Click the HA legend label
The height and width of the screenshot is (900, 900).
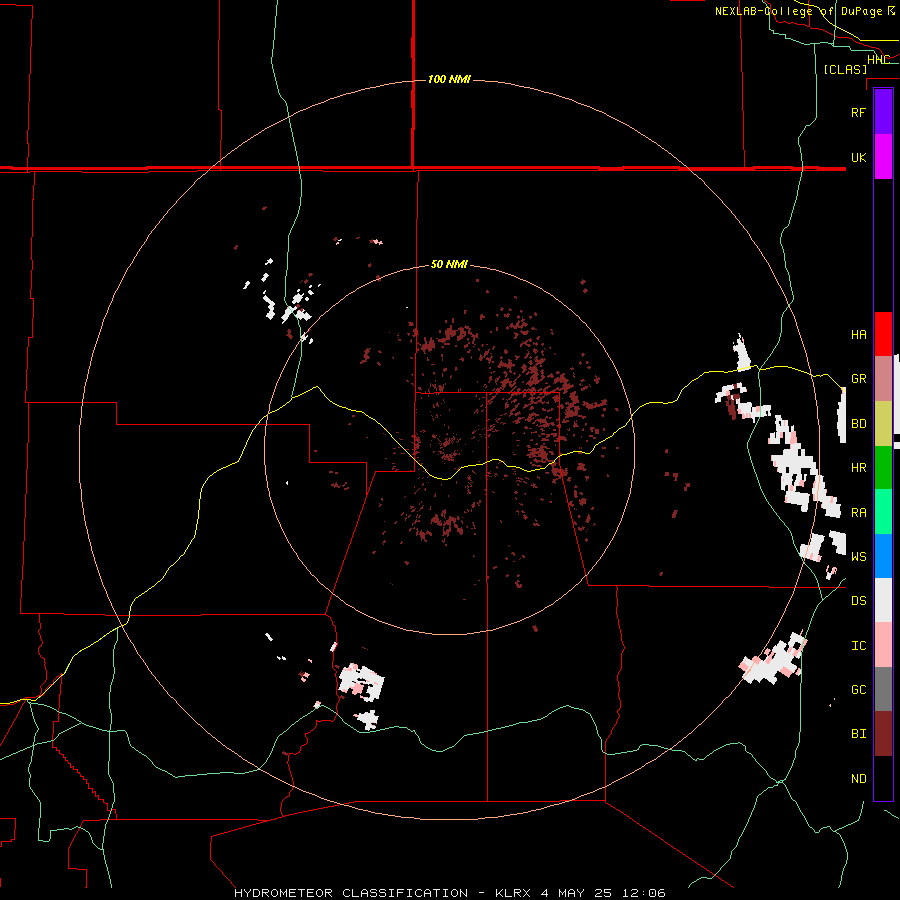[x=858, y=334]
